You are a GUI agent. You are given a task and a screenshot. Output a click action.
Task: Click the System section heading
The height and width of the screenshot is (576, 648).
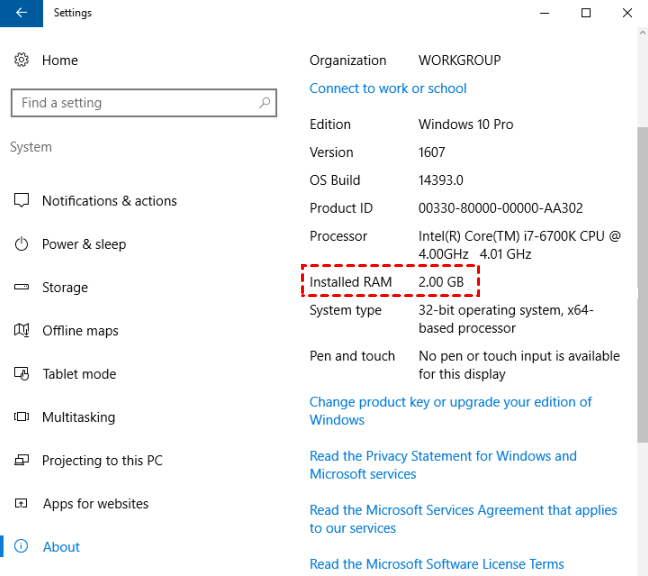coord(31,147)
